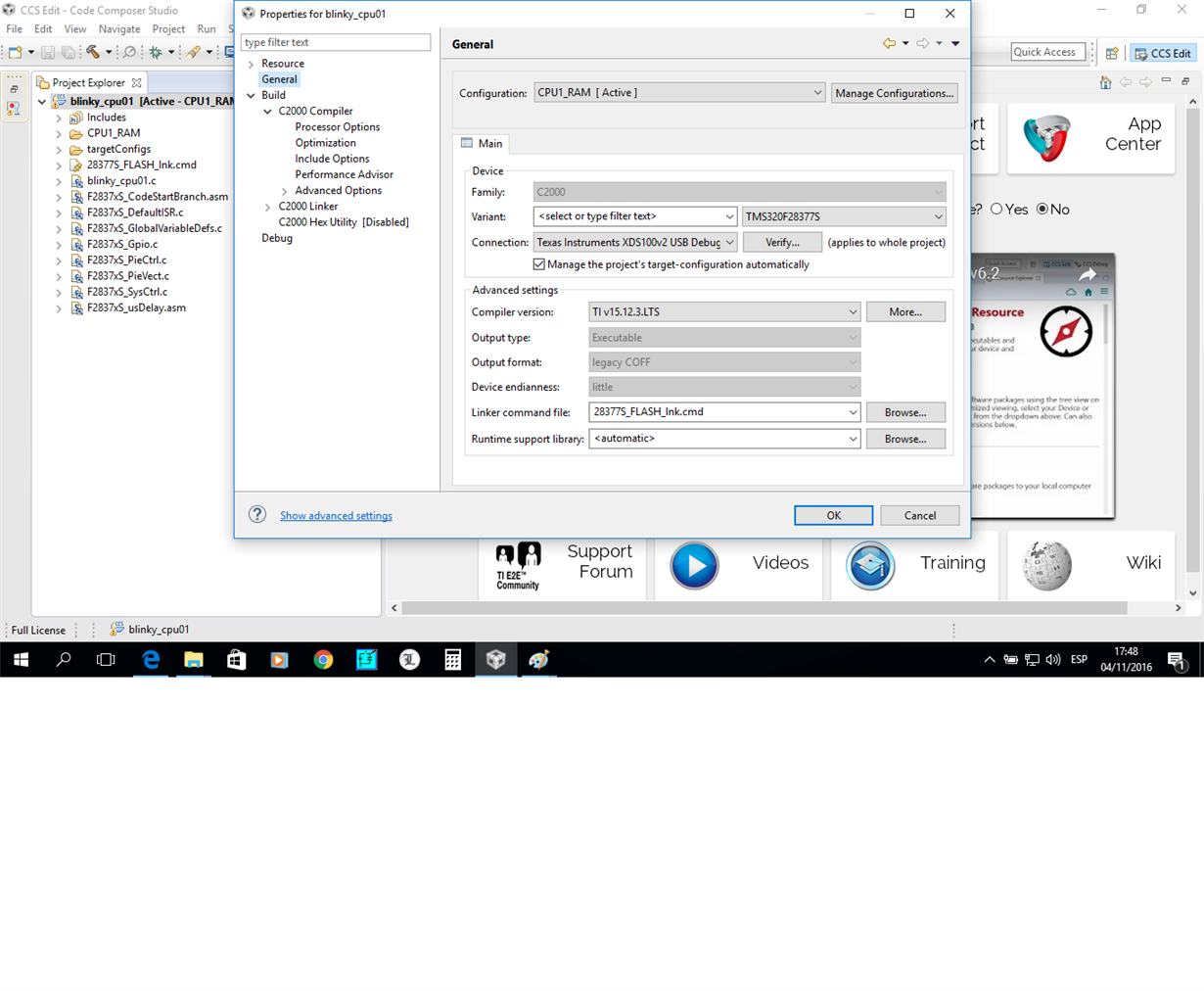Click the Videos play icon

694,565
